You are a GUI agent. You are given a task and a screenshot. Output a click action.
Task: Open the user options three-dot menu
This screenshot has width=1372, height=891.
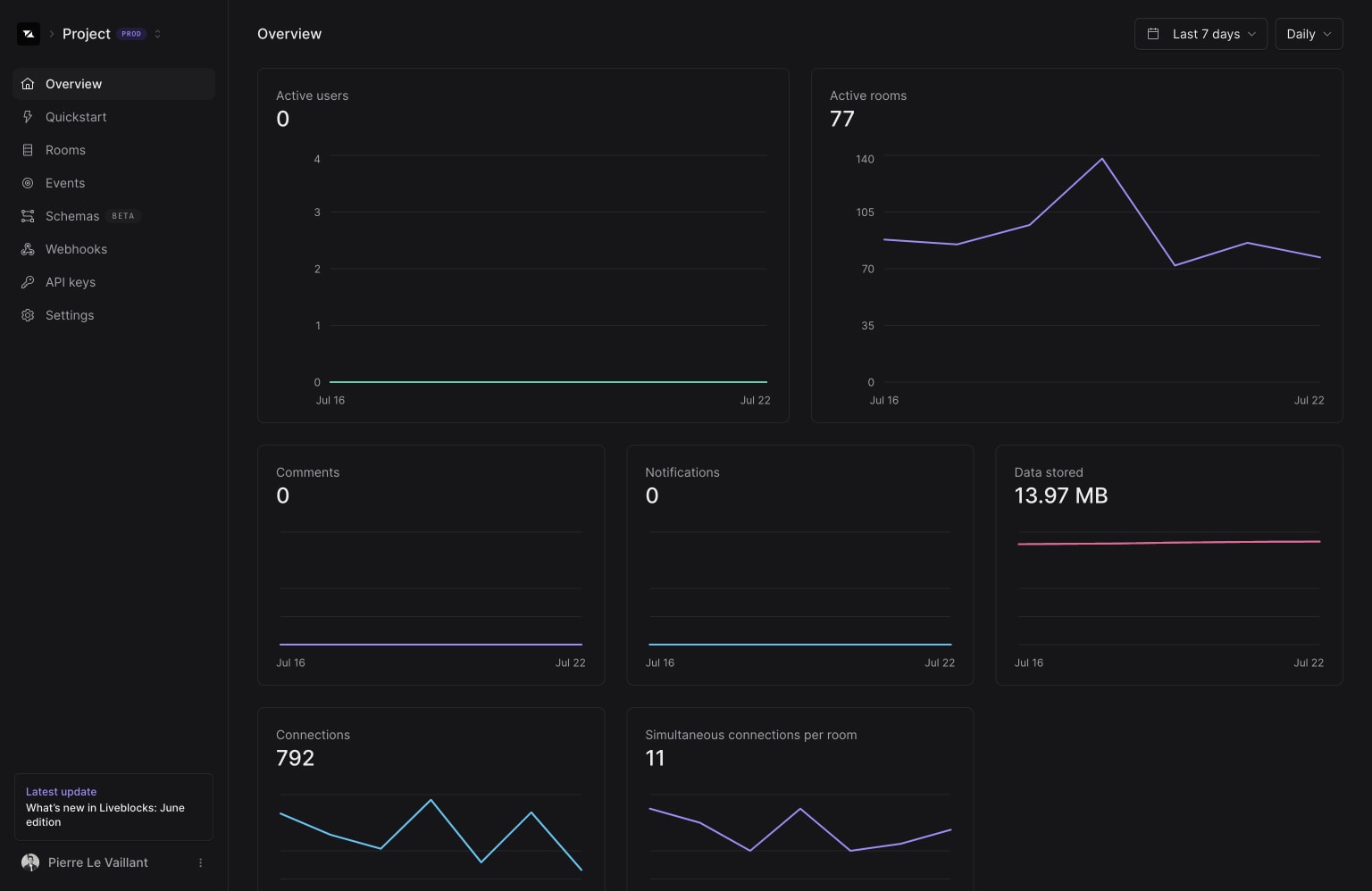(201, 862)
